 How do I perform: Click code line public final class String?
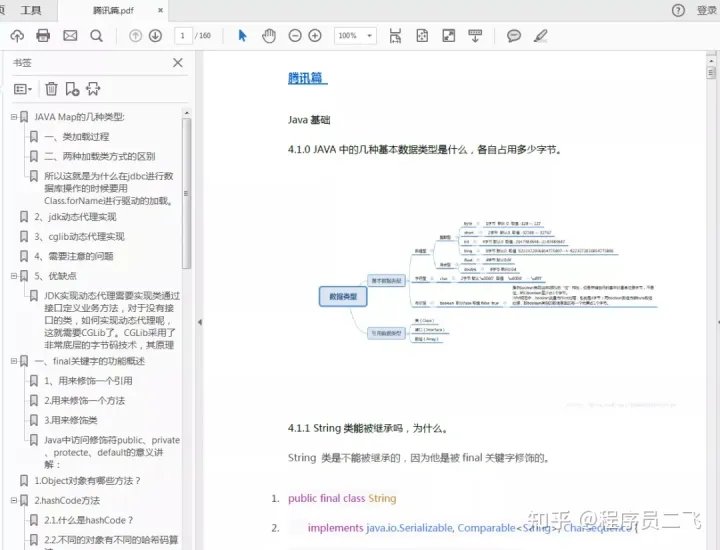[342, 499]
